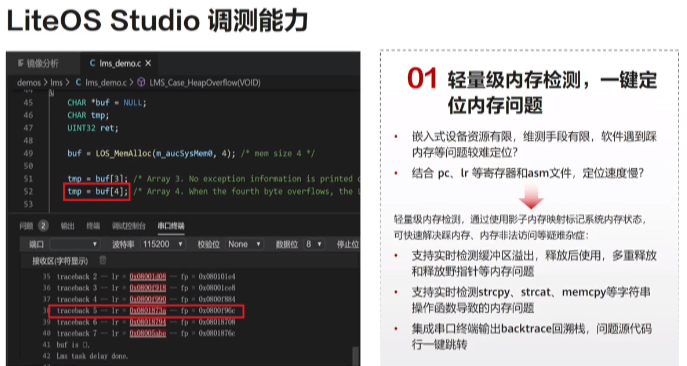
Task: Jump to address 0x08018794 in traceback 6
Action: point(148,322)
